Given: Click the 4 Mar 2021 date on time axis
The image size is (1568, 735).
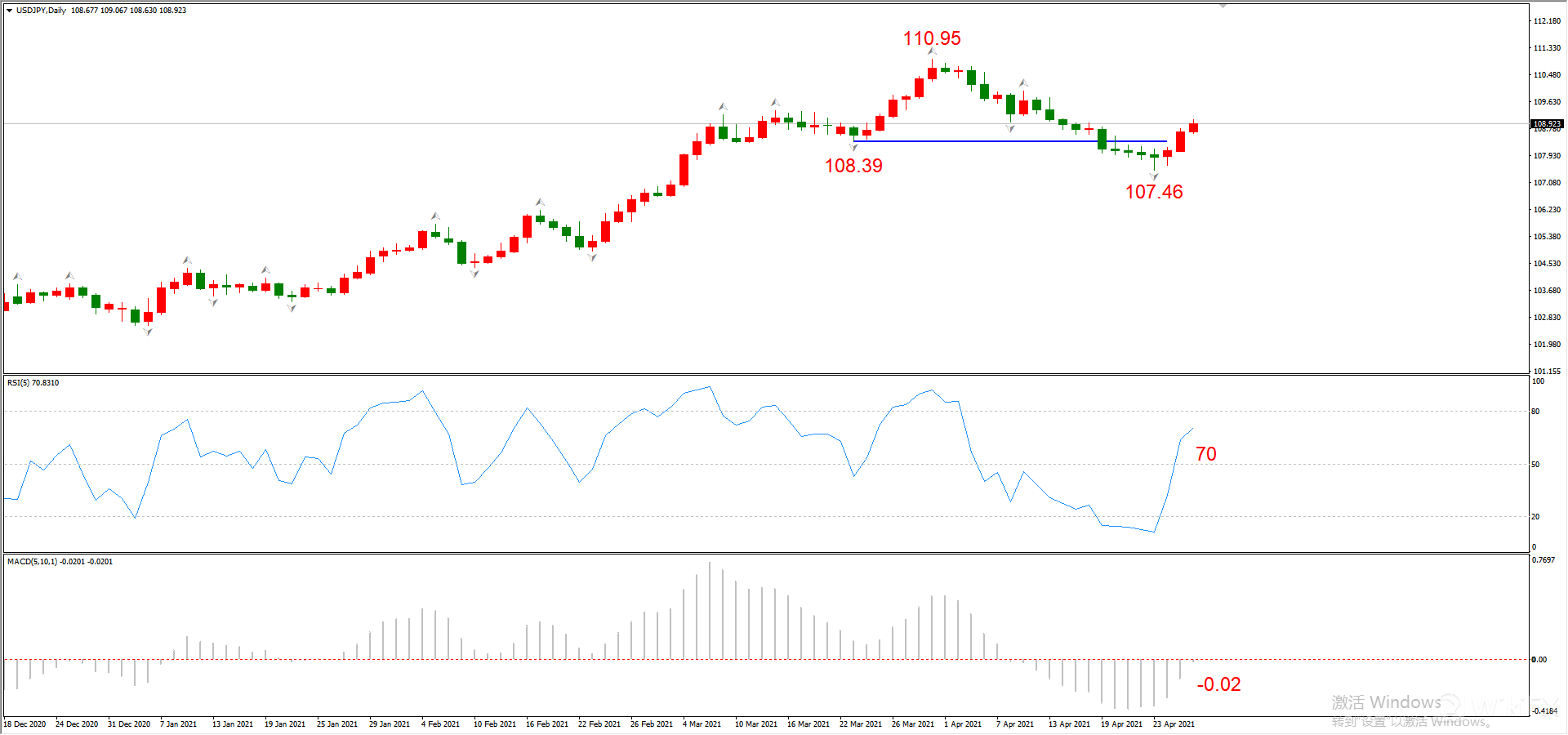Looking at the screenshot, I should 702,724.
